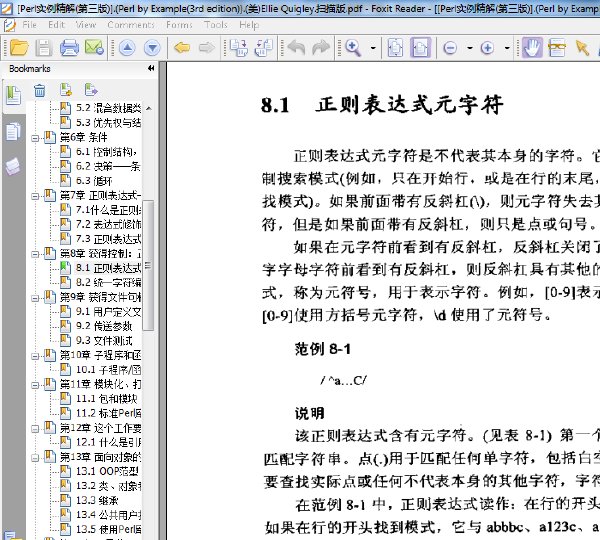Open the Layers panel side icon

(x=13, y=167)
